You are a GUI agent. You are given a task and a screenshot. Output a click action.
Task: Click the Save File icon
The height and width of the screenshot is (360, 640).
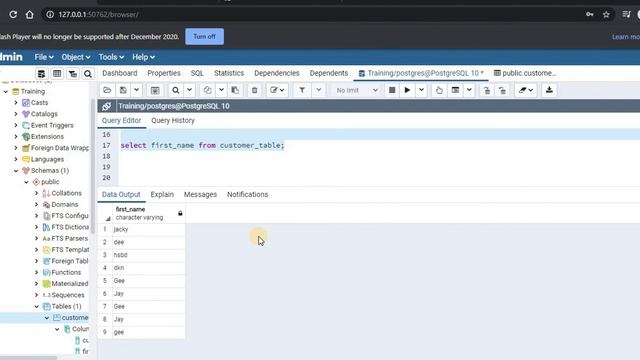click(x=123, y=90)
